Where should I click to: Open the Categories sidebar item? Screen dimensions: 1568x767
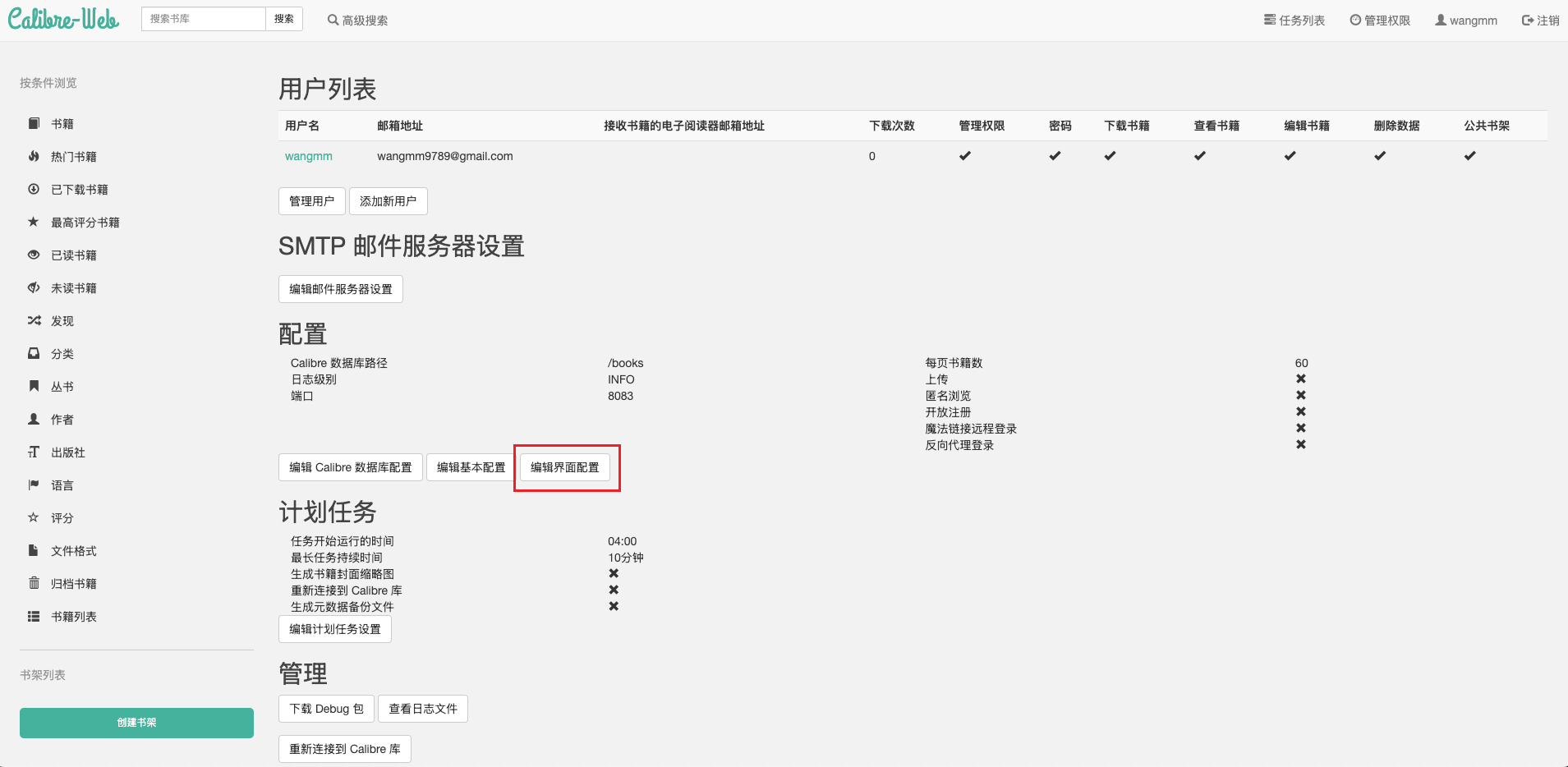tap(62, 354)
